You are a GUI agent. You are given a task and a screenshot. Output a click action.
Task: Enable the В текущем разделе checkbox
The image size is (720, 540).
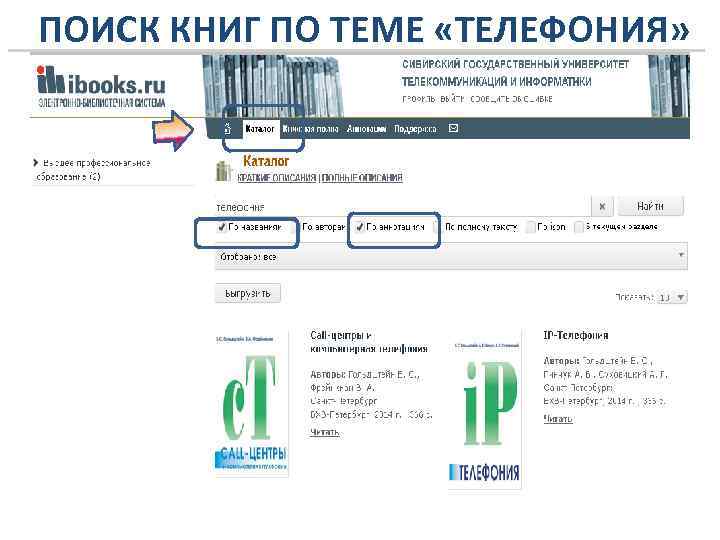[x=579, y=227]
